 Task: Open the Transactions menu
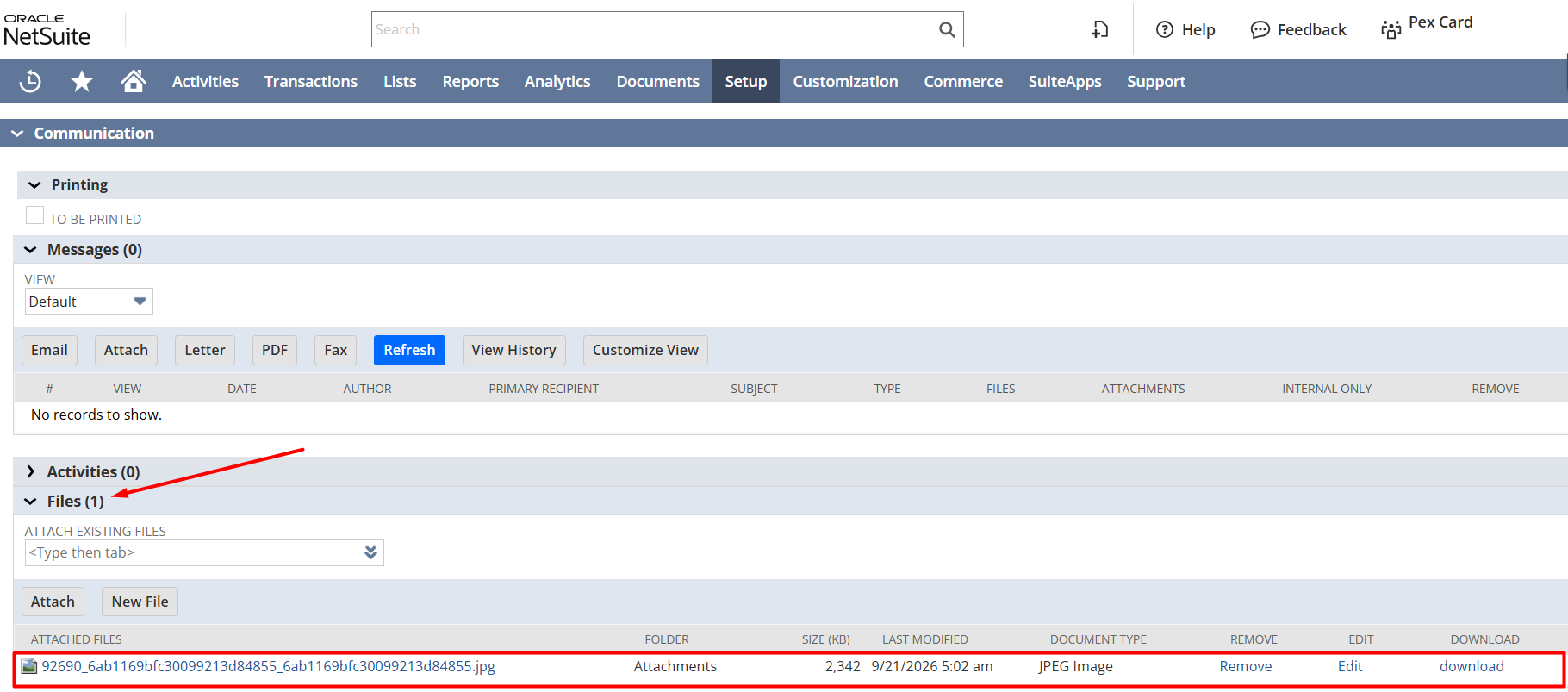[x=311, y=81]
